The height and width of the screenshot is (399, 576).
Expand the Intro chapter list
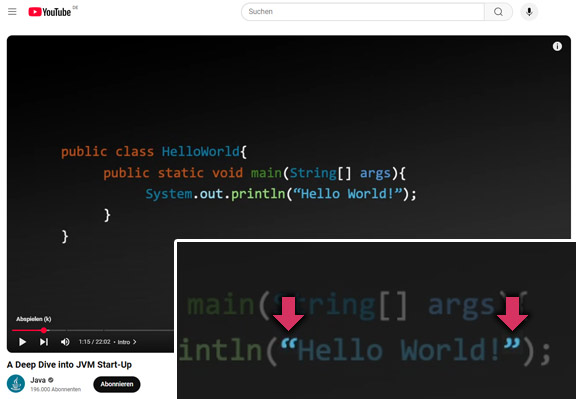[127, 342]
